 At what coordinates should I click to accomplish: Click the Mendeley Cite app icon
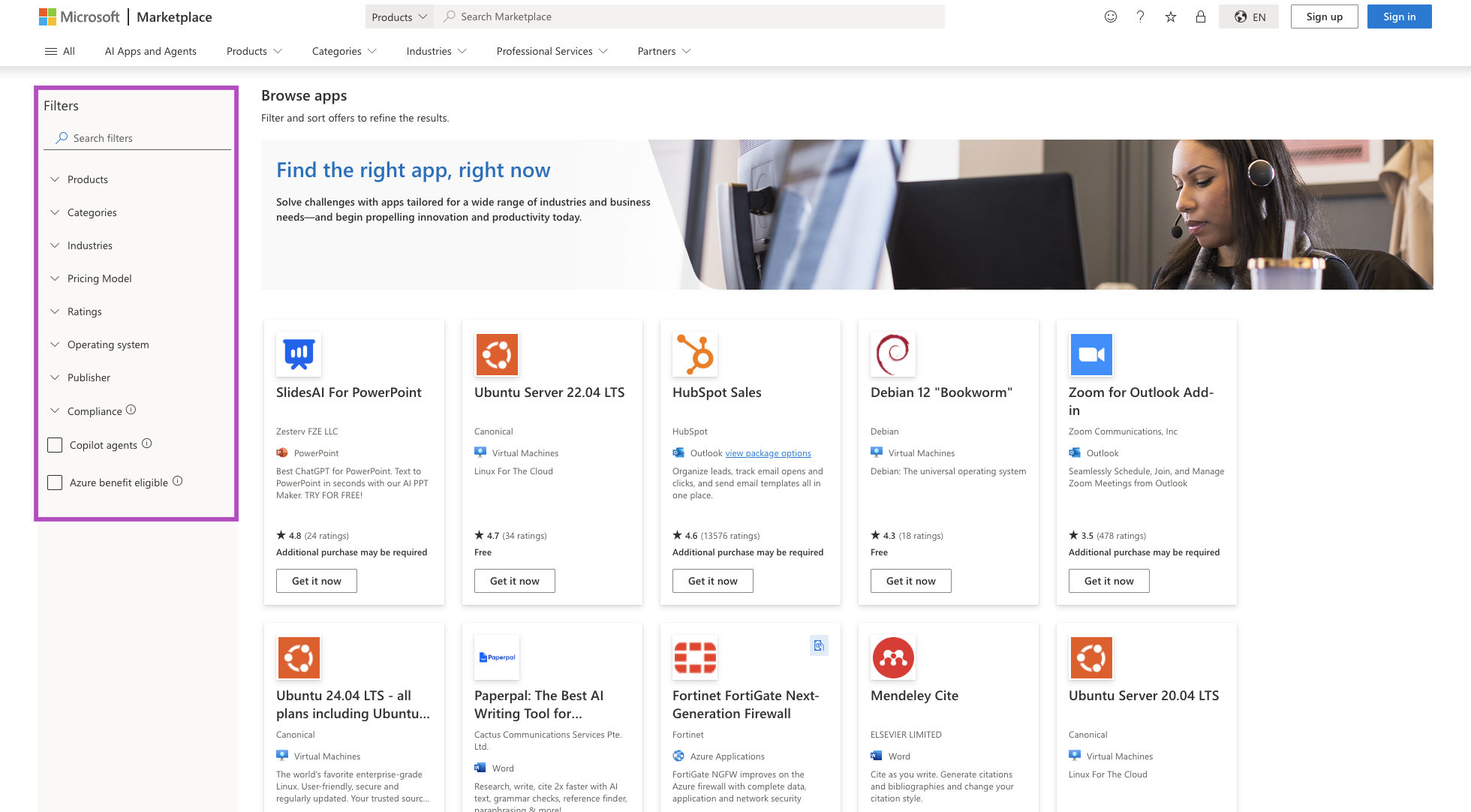893,657
